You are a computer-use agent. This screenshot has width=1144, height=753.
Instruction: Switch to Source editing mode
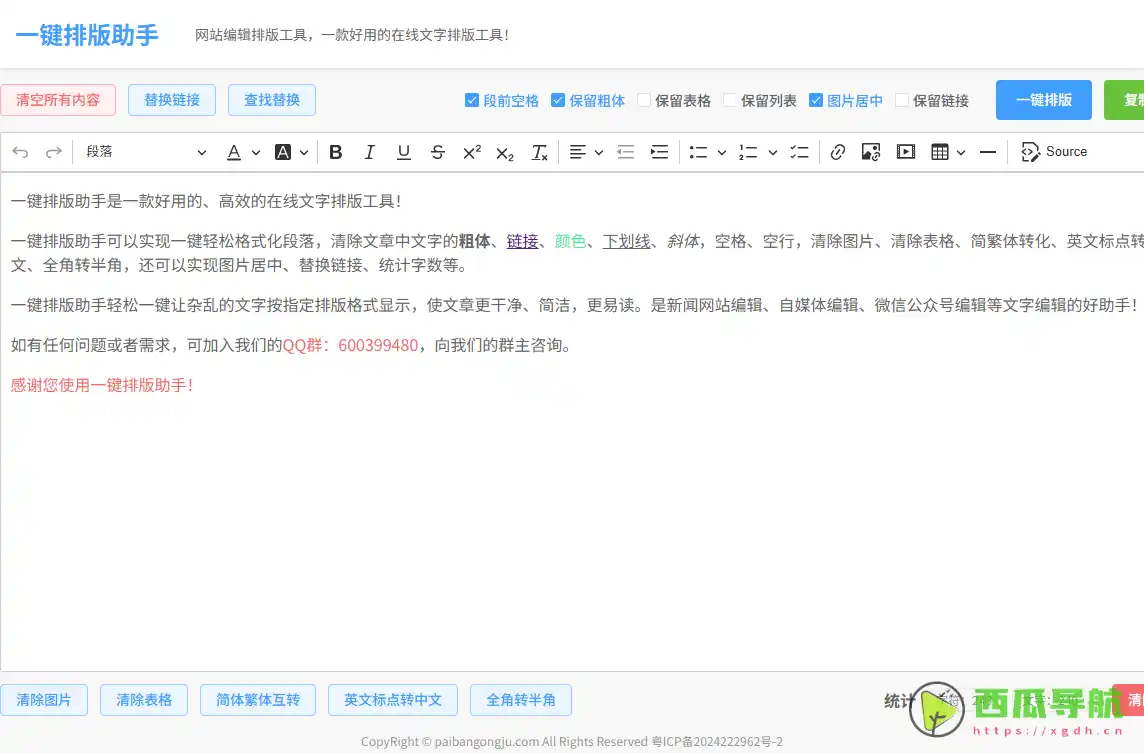click(1054, 152)
